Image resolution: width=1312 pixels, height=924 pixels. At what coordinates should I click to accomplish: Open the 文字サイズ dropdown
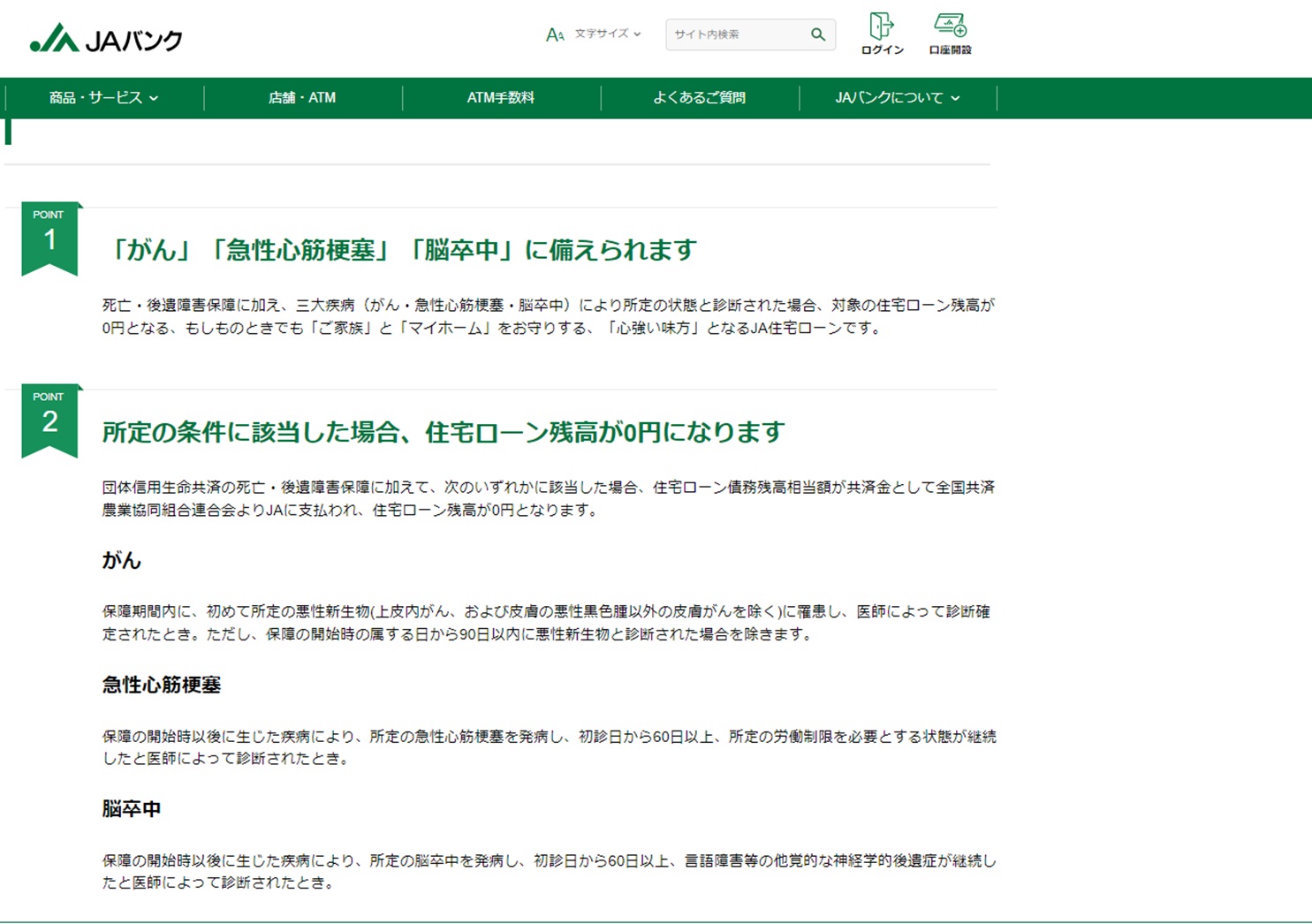608,34
